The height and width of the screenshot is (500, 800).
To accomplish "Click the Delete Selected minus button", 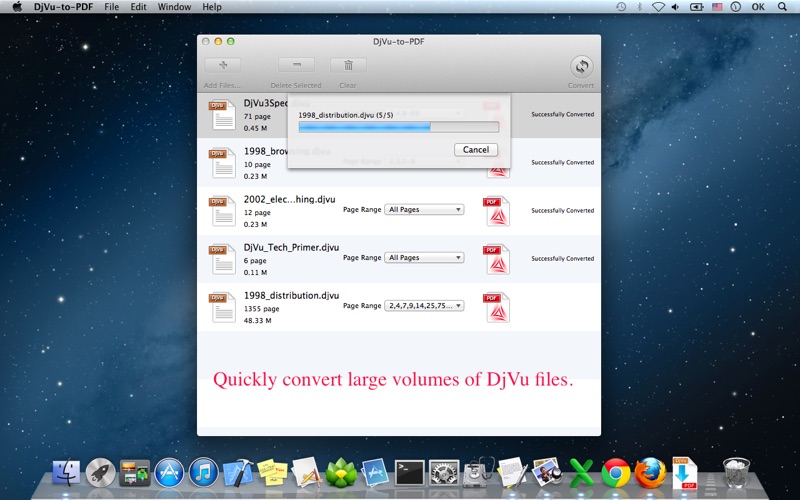I will click(296, 65).
